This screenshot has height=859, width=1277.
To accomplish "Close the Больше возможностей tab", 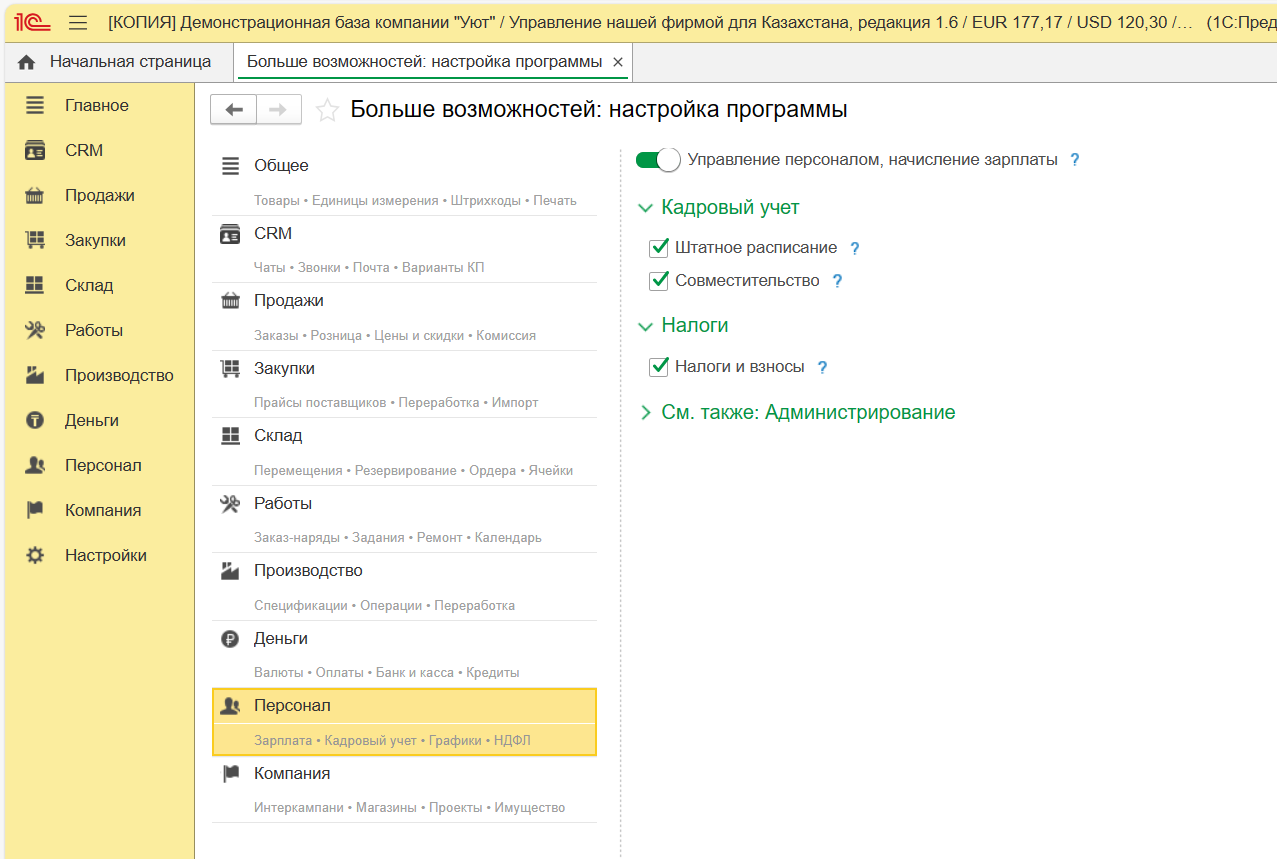I will click(618, 62).
